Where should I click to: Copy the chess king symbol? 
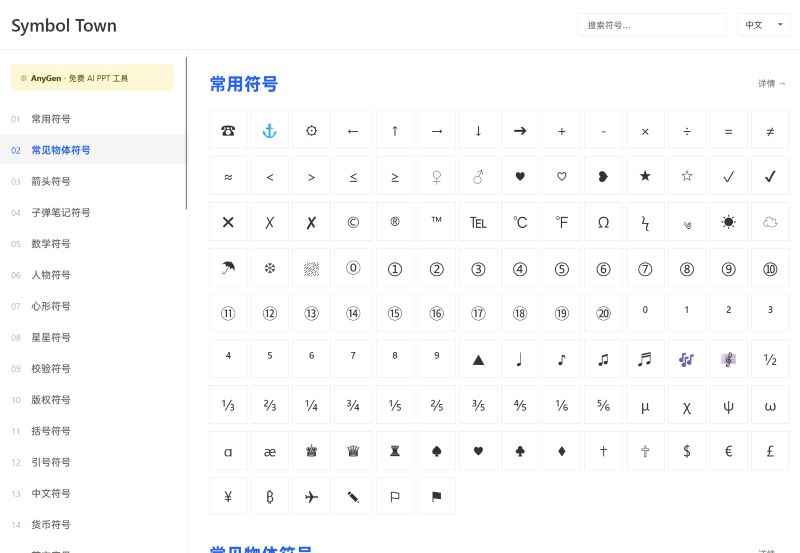coord(311,451)
